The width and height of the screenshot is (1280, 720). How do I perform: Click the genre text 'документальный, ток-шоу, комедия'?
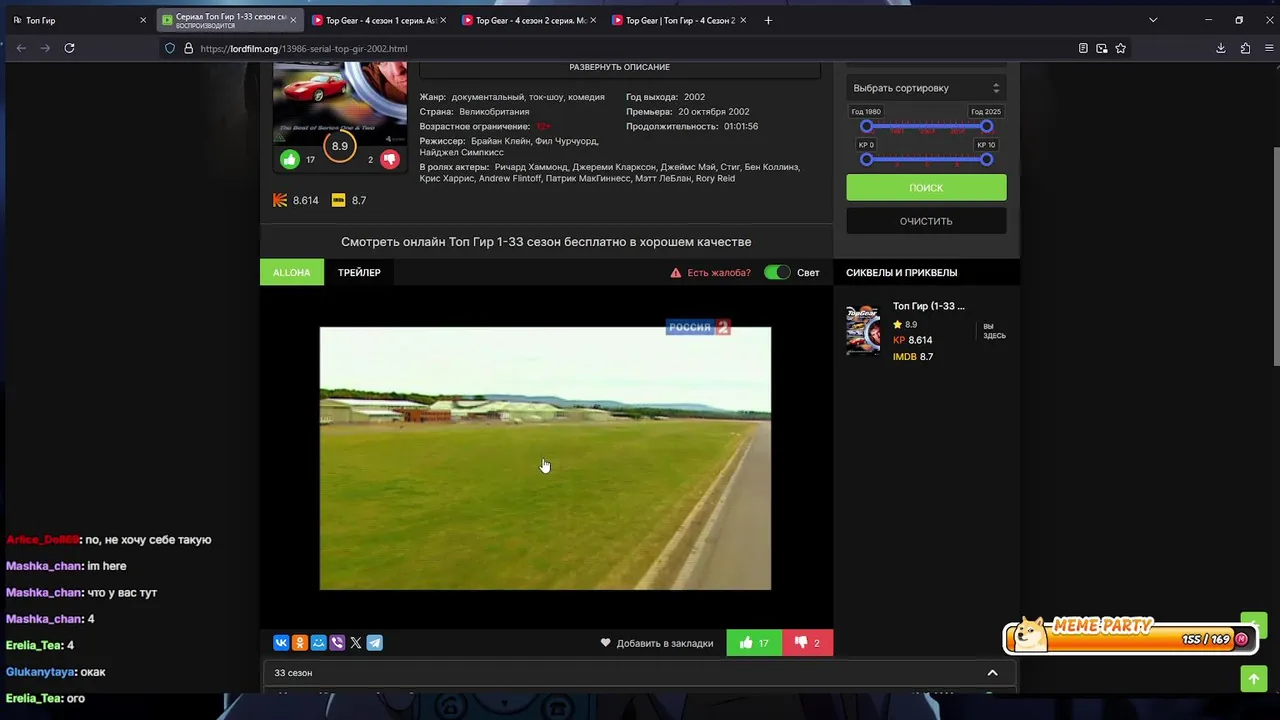click(x=528, y=97)
